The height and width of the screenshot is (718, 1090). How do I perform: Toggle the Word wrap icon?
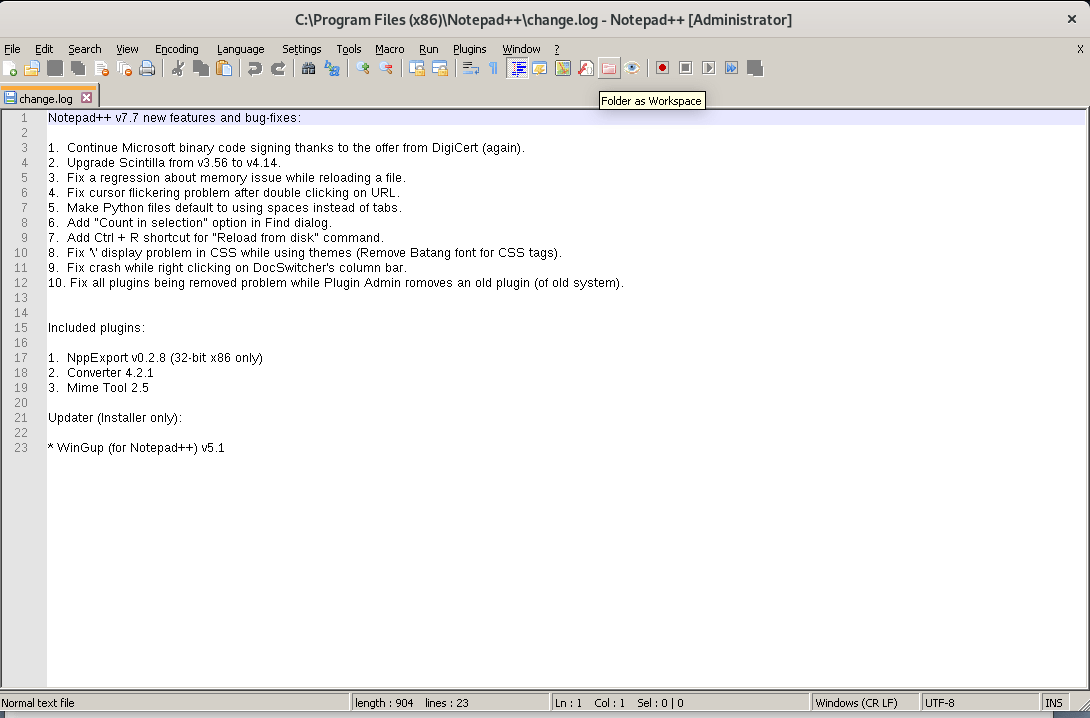tap(471, 68)
